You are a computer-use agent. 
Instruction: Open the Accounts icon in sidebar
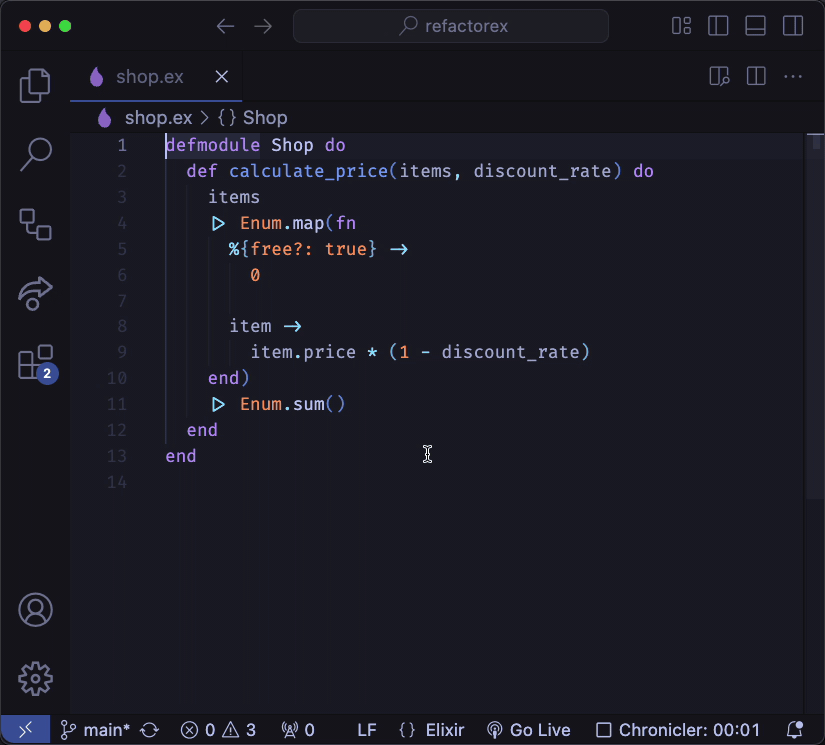[x=35, y=609]
